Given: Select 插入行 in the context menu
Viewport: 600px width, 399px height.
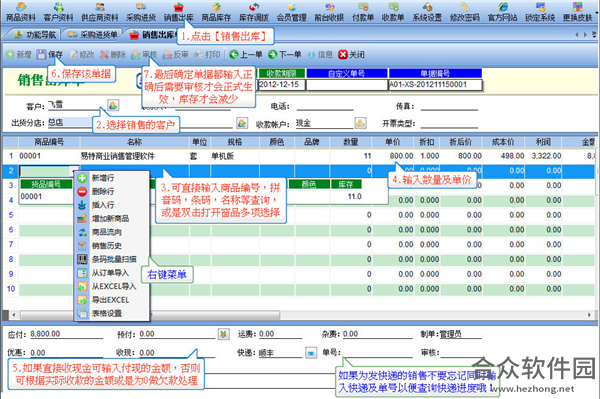Looking at the screenshot, I should 103,205.
